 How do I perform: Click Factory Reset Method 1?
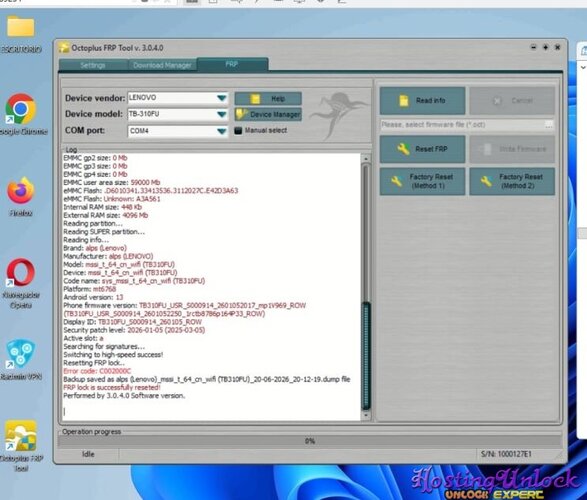point(422,181)
